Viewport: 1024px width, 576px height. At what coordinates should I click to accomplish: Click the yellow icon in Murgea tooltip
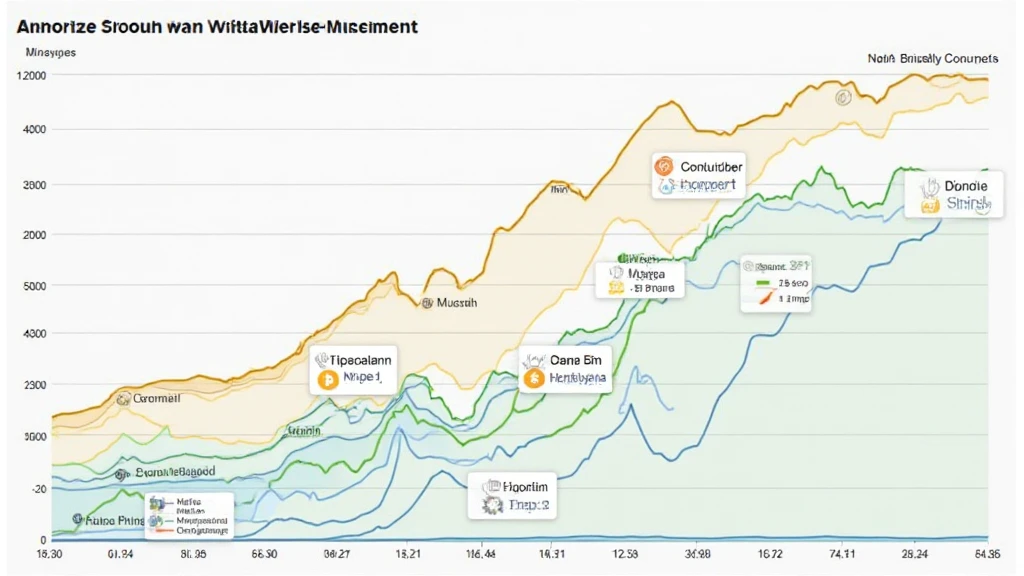coord(616,288)
